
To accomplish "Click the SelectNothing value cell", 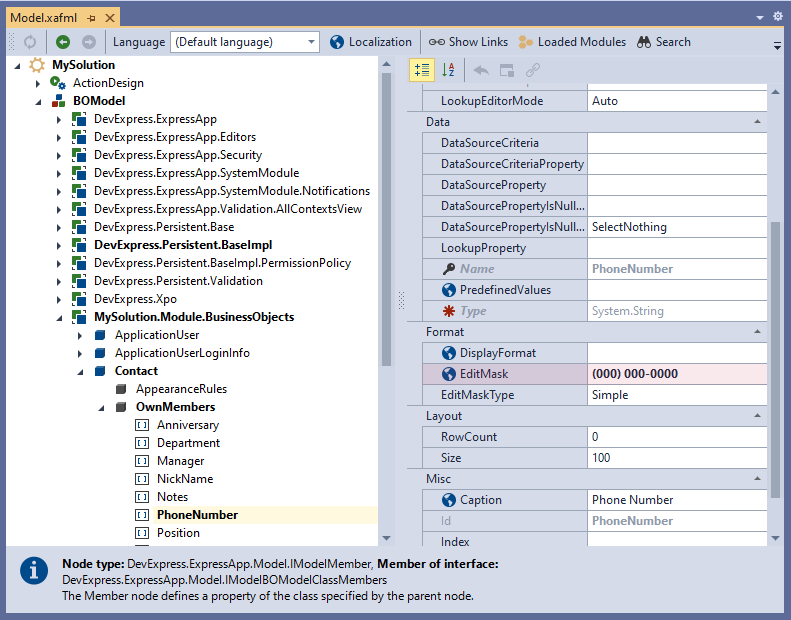I will click(x=677, y=227).
